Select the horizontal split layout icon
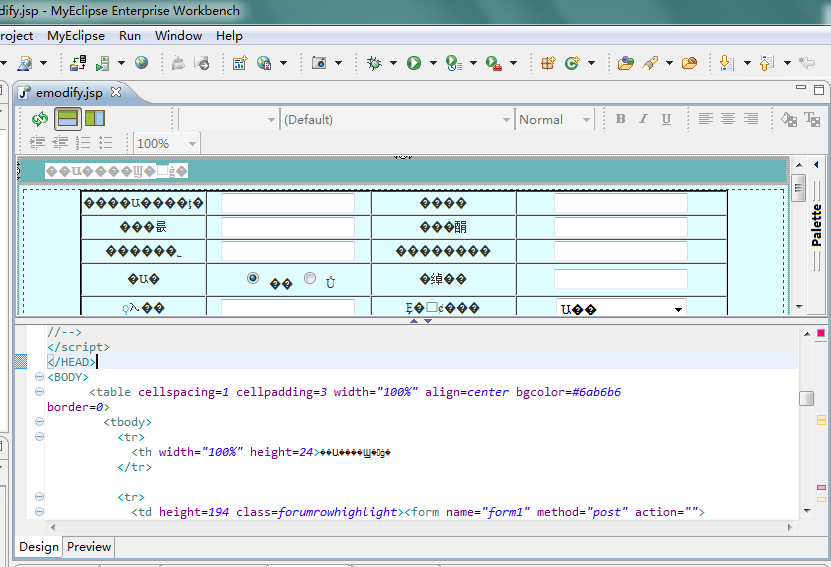This screenshot has width=831, height=567. pyautogui.click(x=67, y=119)
